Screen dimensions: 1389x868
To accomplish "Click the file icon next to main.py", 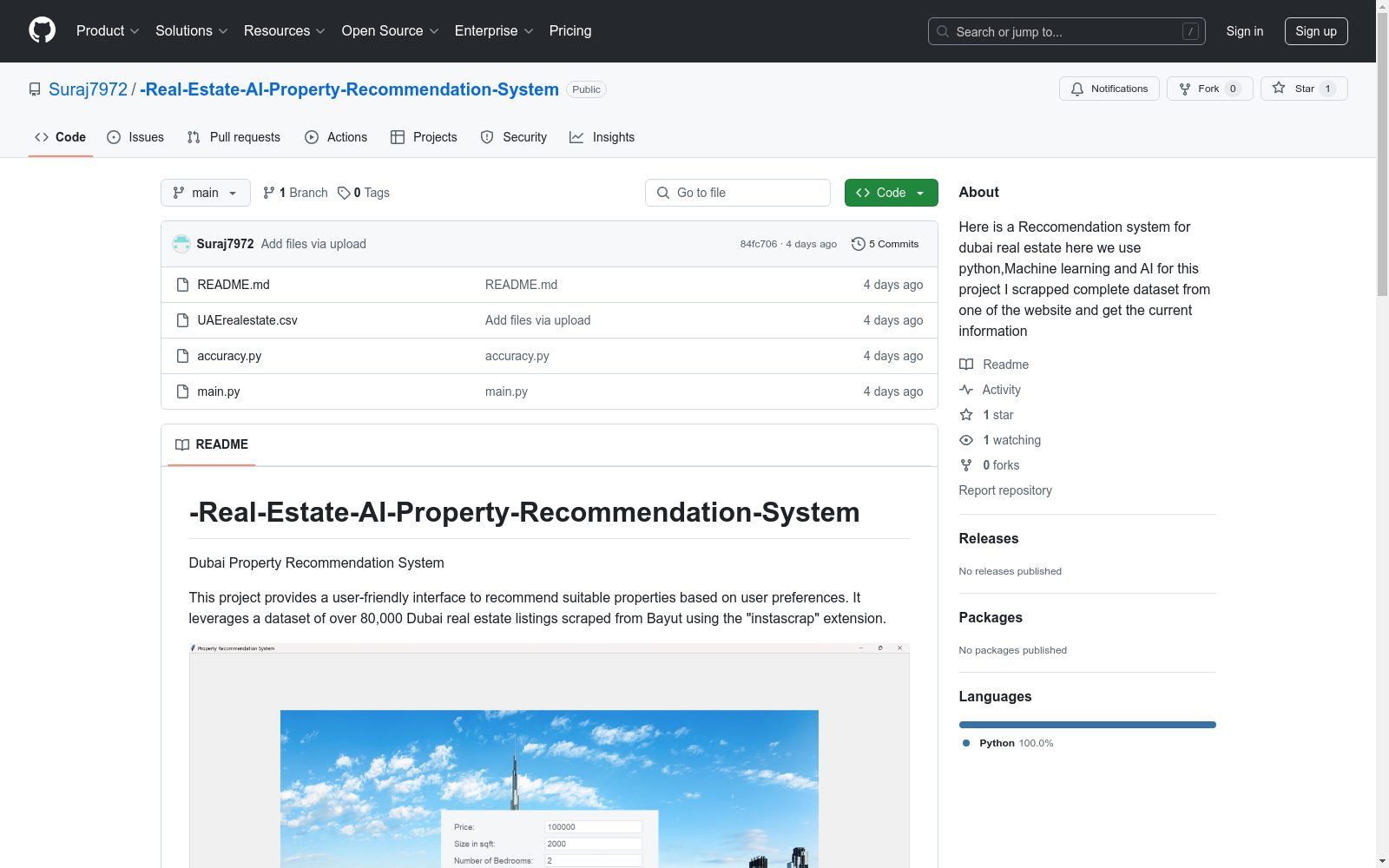I will [182, 391].
